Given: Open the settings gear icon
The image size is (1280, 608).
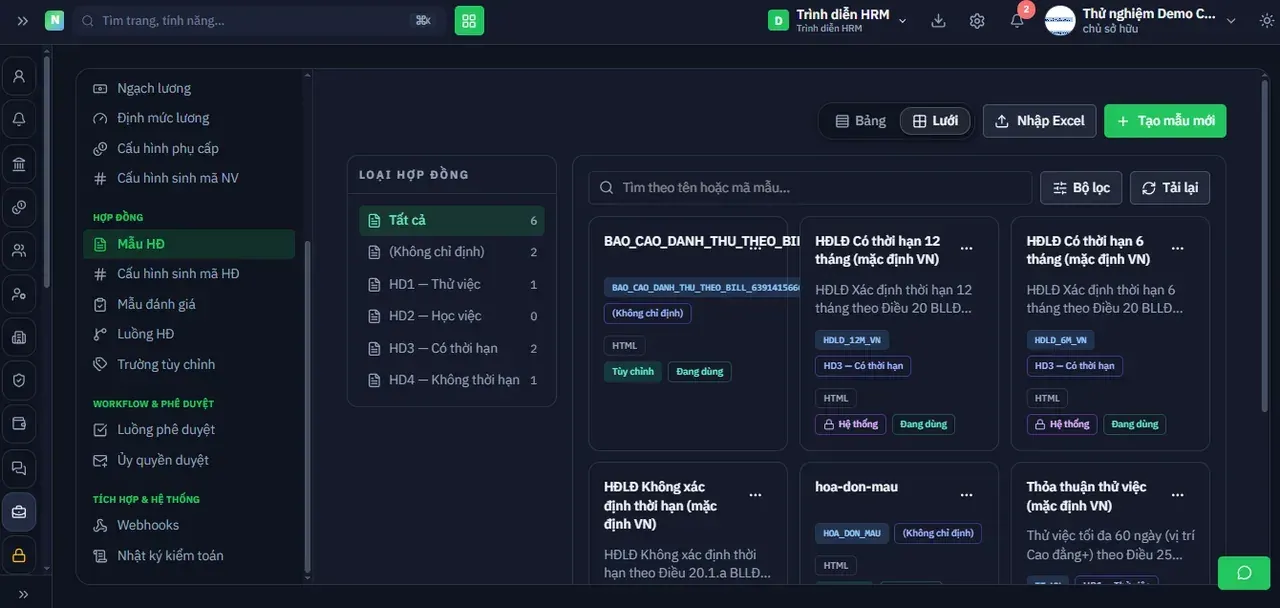Looking at the screenshot, I should click(977, 20).
